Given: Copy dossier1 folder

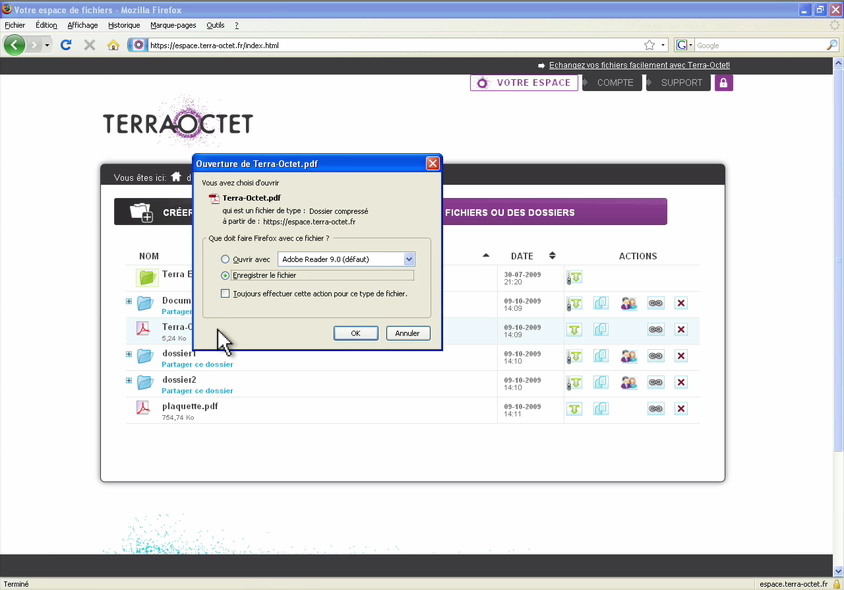Looking at the screenshot, I should click(x=601, y=356).
